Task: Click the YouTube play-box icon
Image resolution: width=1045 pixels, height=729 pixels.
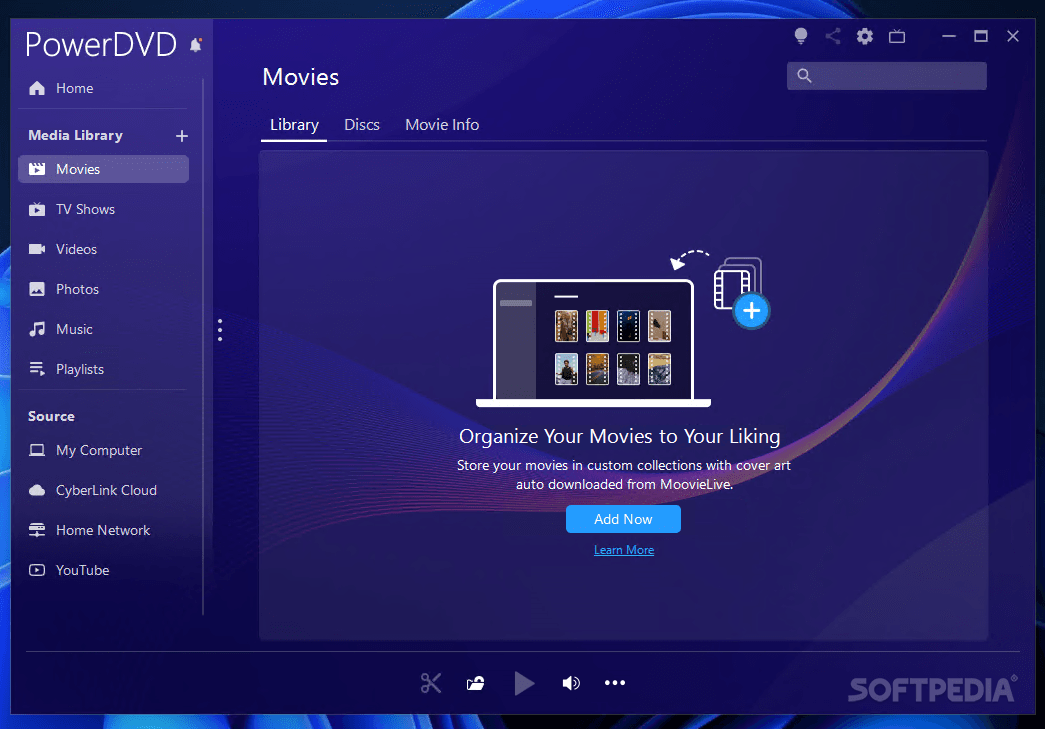Action: (37, 570)
